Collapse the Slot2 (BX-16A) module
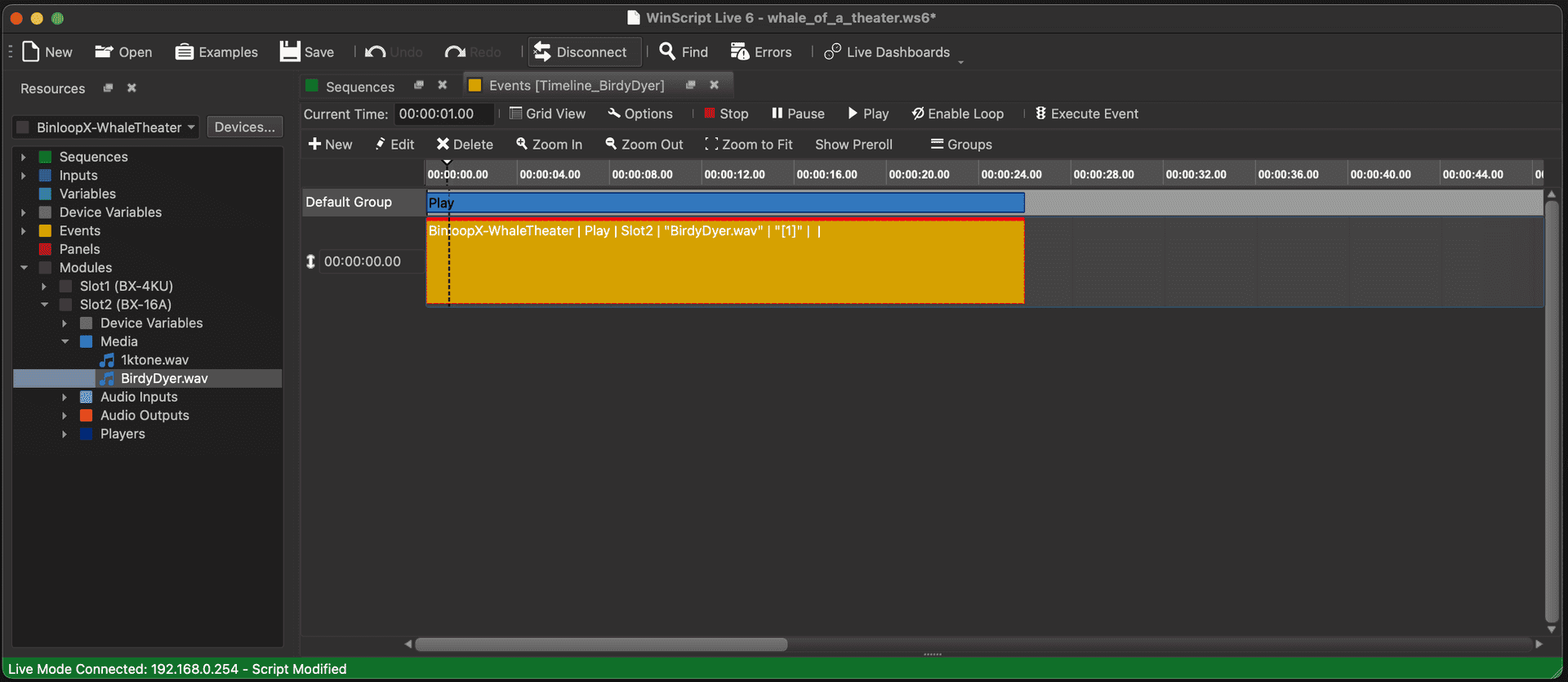The height and width of the screenshot is (682, 1568). point(45,305)
